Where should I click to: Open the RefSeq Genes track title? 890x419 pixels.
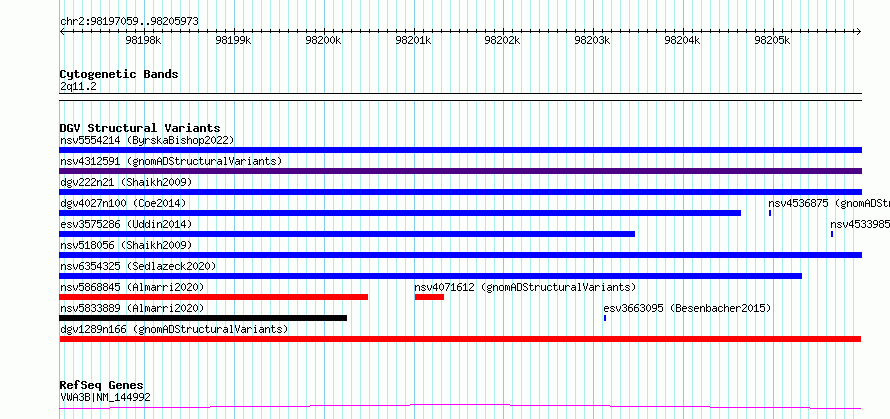(x=101, y=386)
